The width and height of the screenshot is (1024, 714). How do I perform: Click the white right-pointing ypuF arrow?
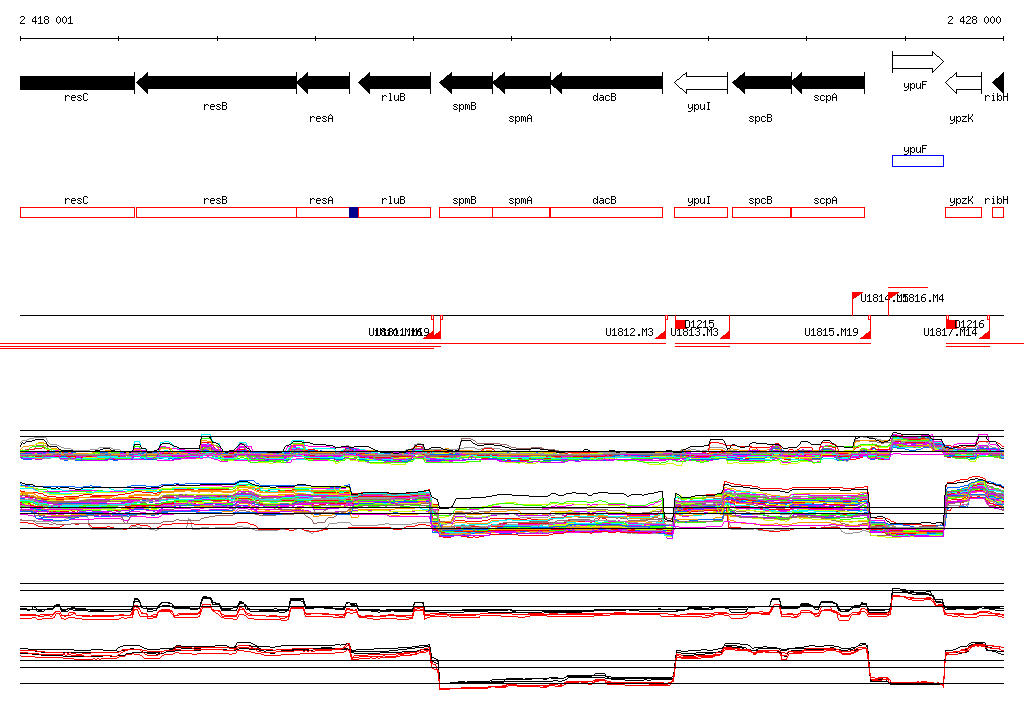tap(917, 63)
